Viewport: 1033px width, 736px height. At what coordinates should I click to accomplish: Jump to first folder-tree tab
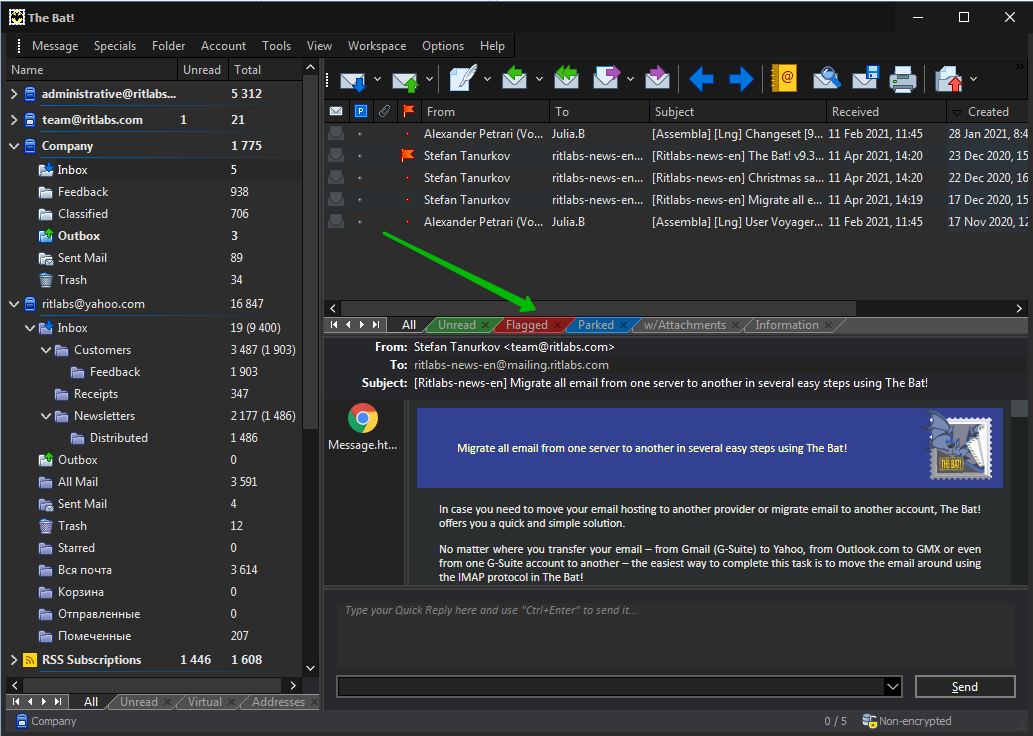[16, 702]
